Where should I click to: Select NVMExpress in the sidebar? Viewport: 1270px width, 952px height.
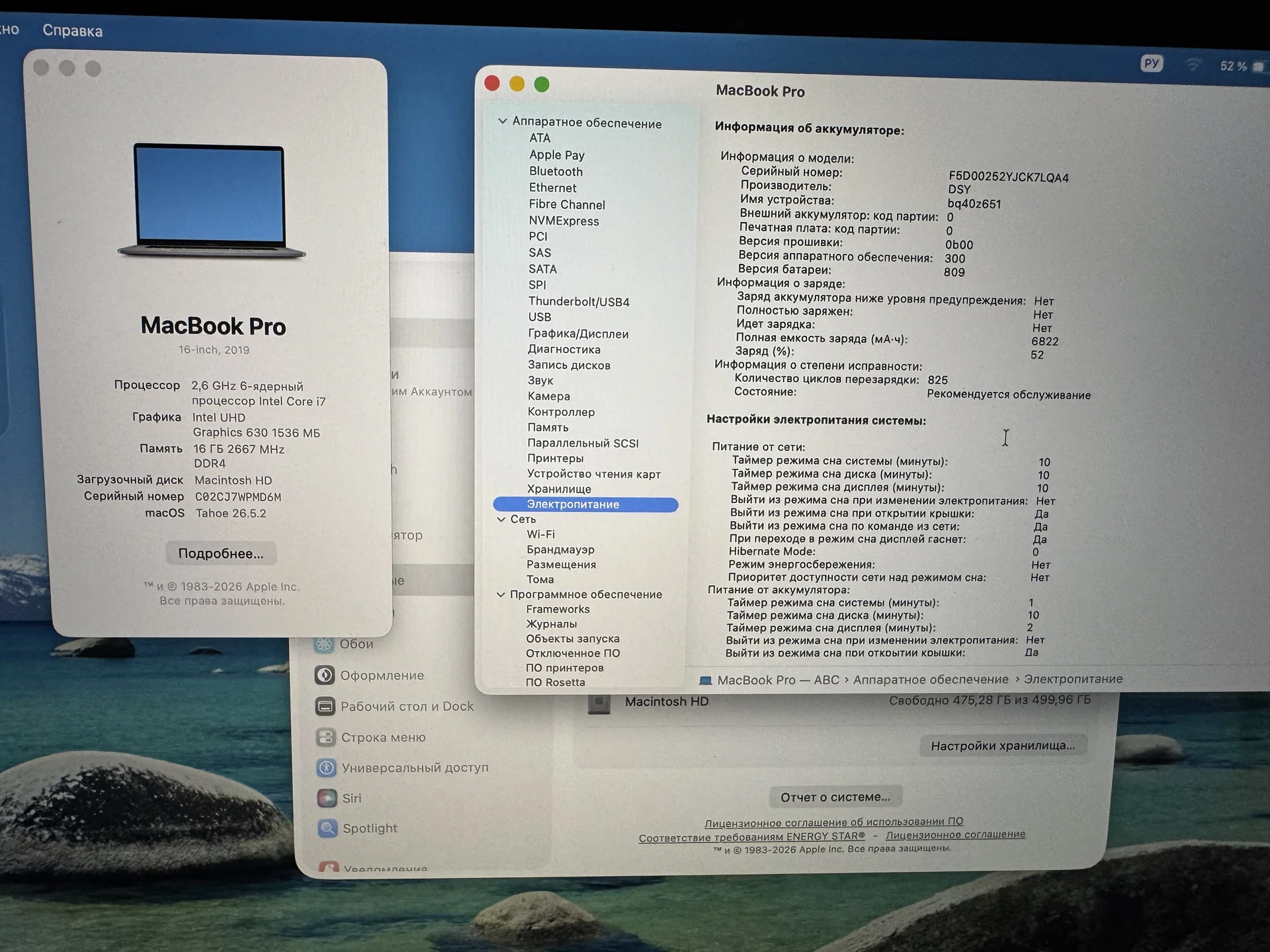[564, 221]
